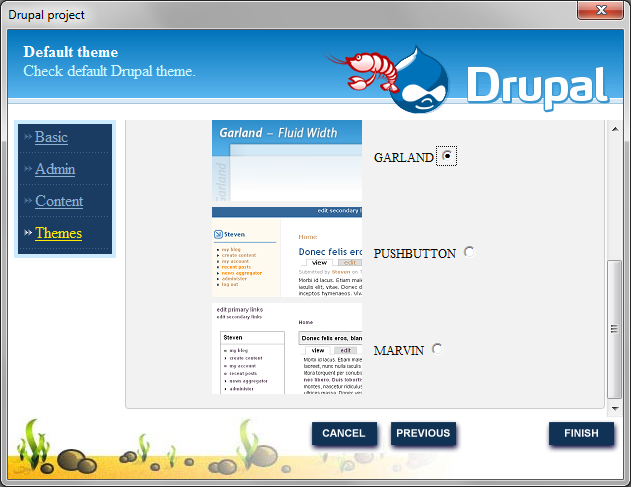Close the Drupal project window
The width and height of the screenshot is (631, 487).
coord(600,10)
